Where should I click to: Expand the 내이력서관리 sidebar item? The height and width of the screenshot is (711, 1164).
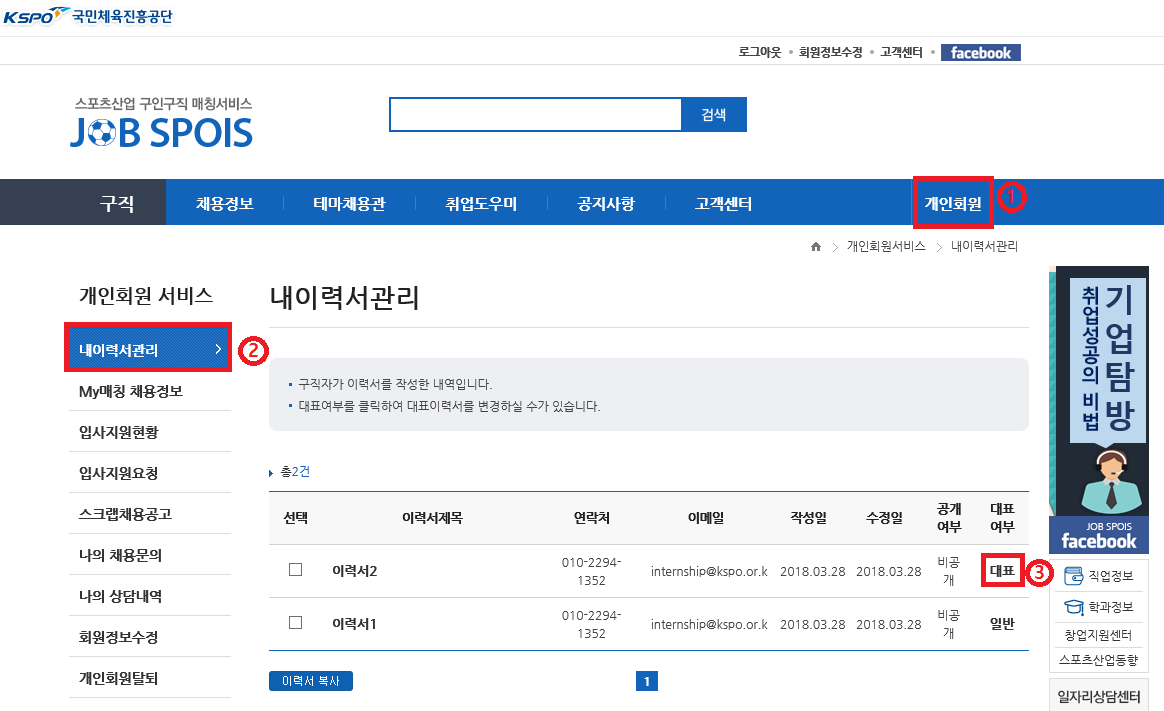(149, 349)
